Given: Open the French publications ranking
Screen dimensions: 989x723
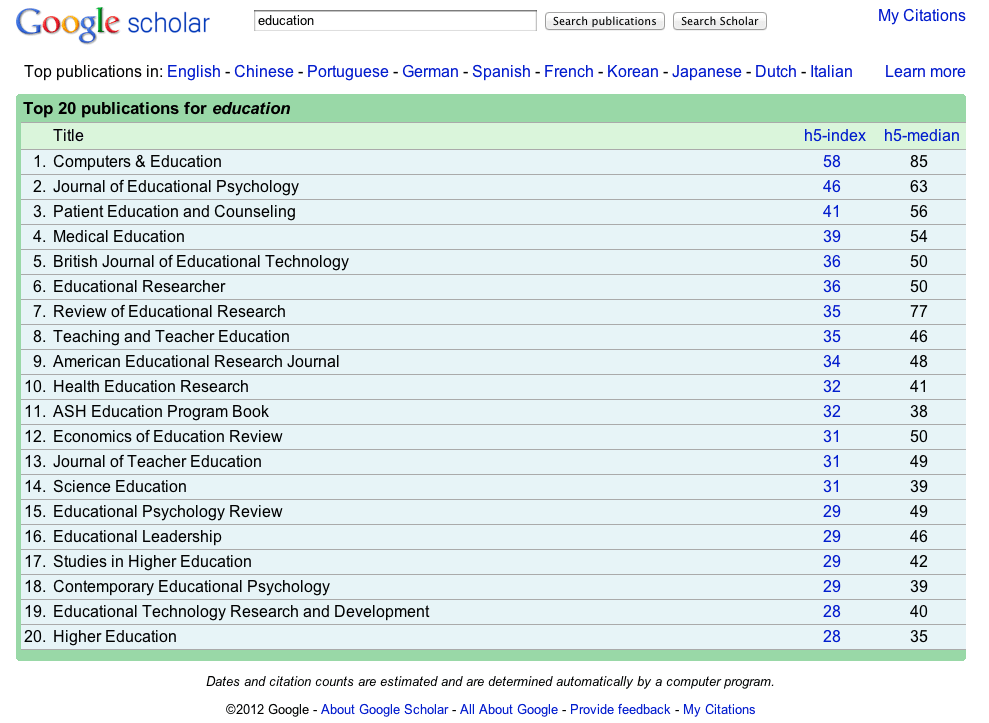Looking at the screenshot, I should [x=568, y=71].
